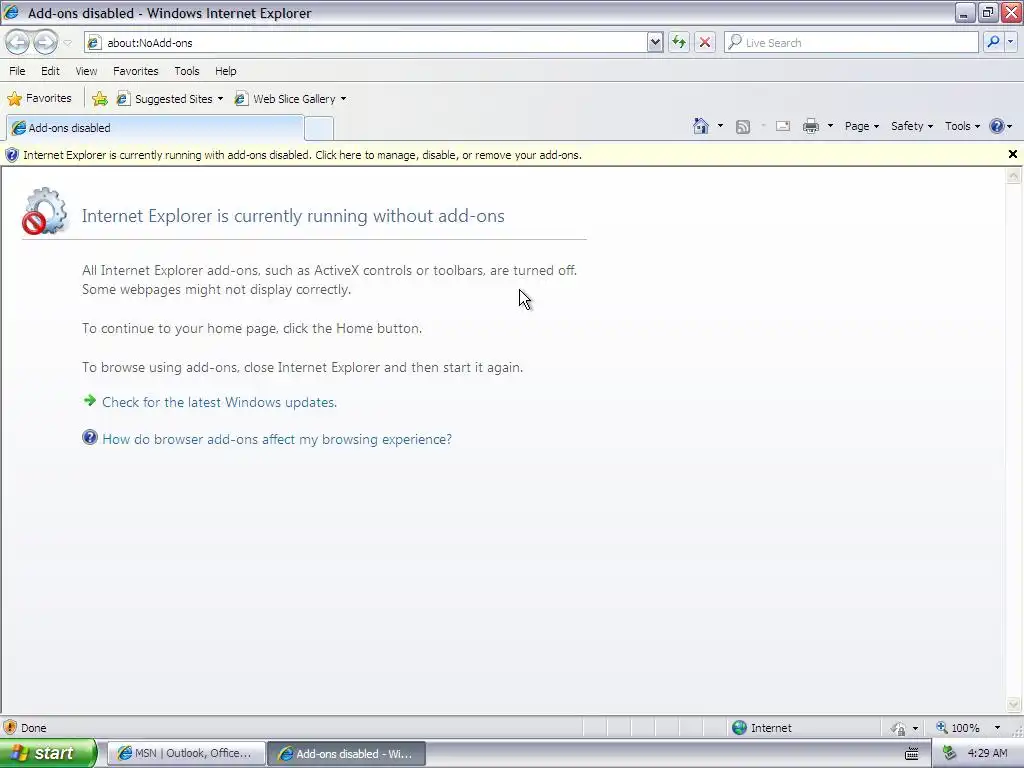Image resolution: width=1024 pixels, height=768 pixels.
Task: Click Check for the latest Windows updates link
Action: point(219,402)
